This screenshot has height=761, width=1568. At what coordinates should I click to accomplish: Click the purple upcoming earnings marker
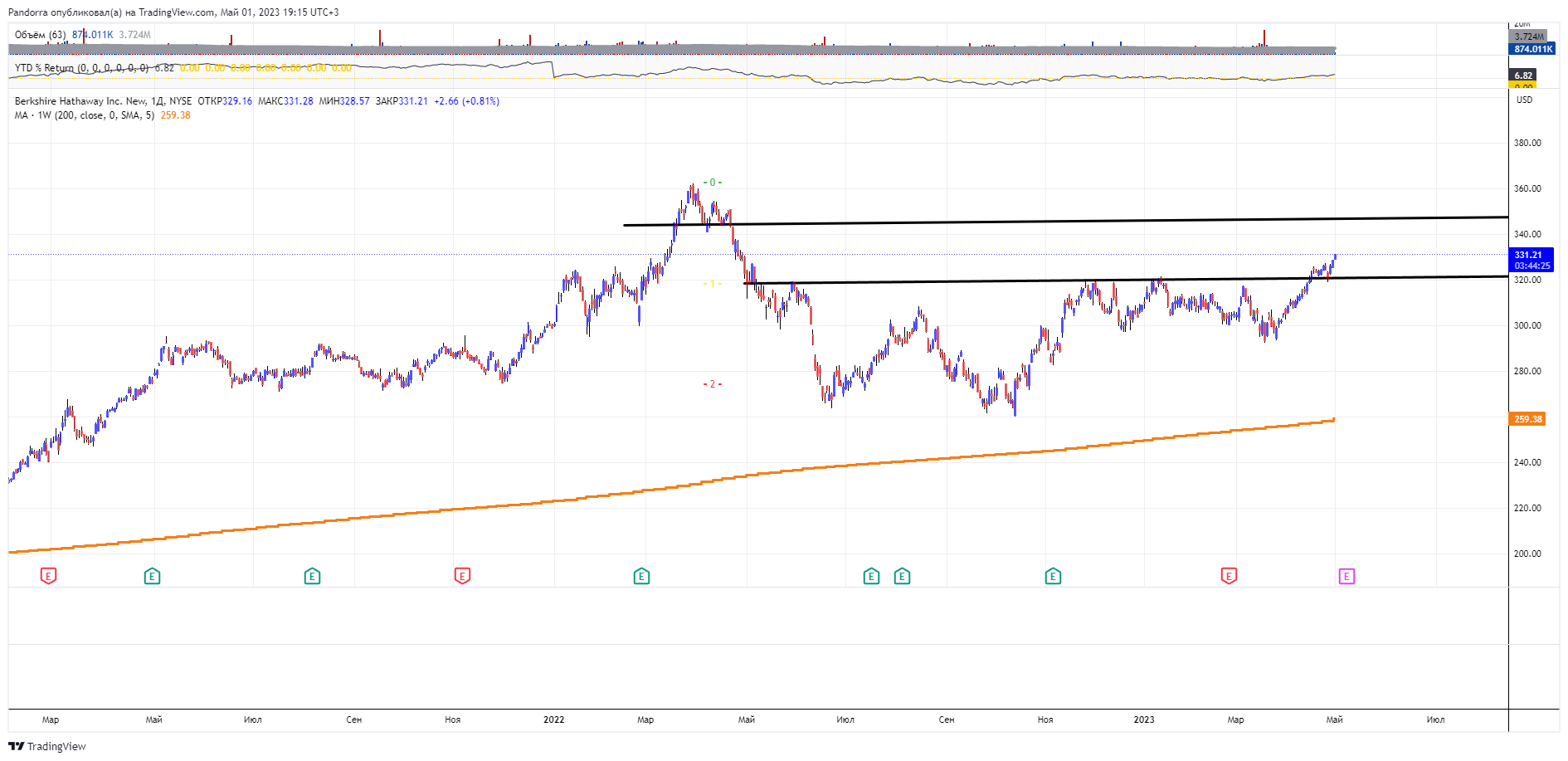1346,576
